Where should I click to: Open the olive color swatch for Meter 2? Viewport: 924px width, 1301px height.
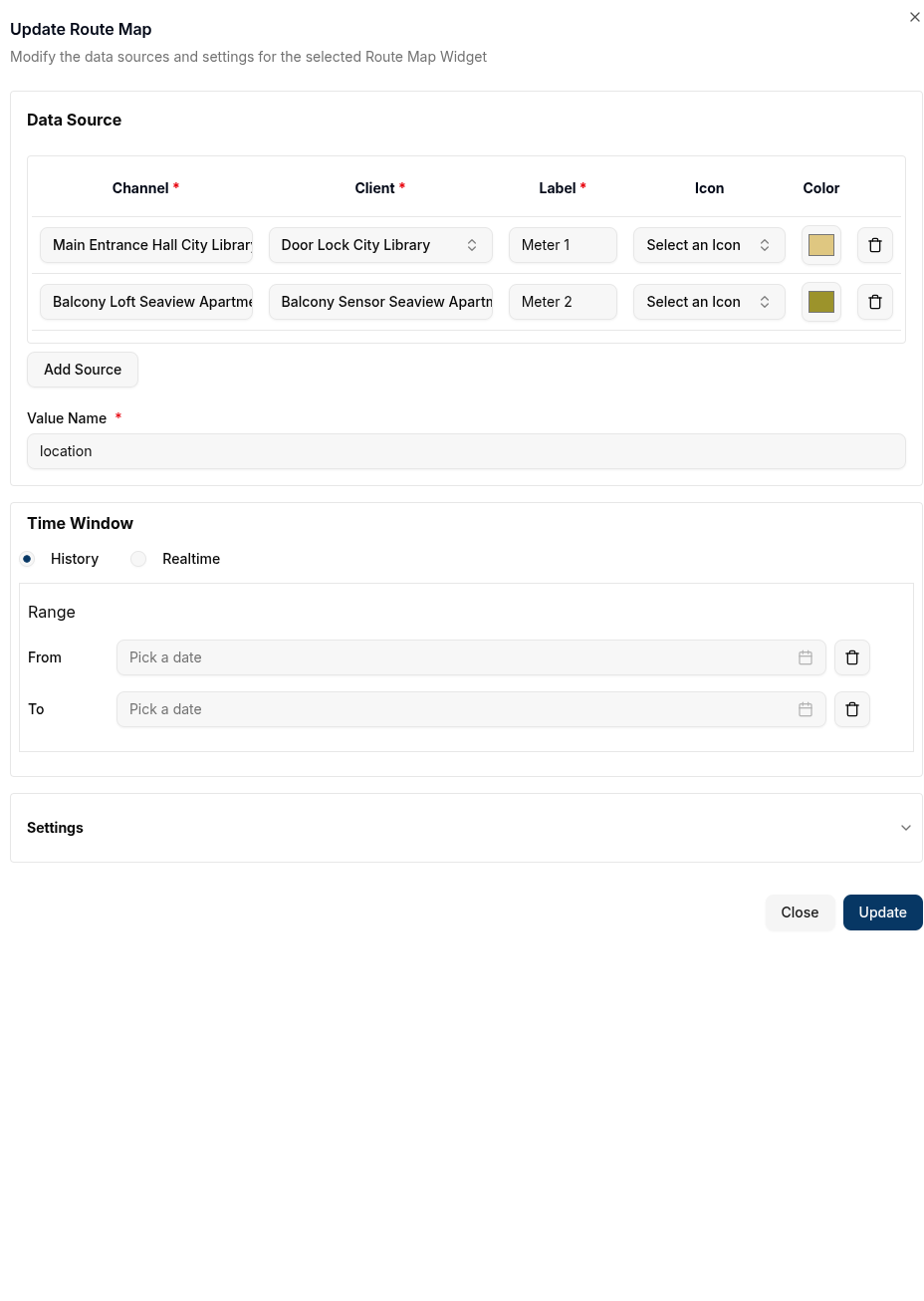point(820,302)
